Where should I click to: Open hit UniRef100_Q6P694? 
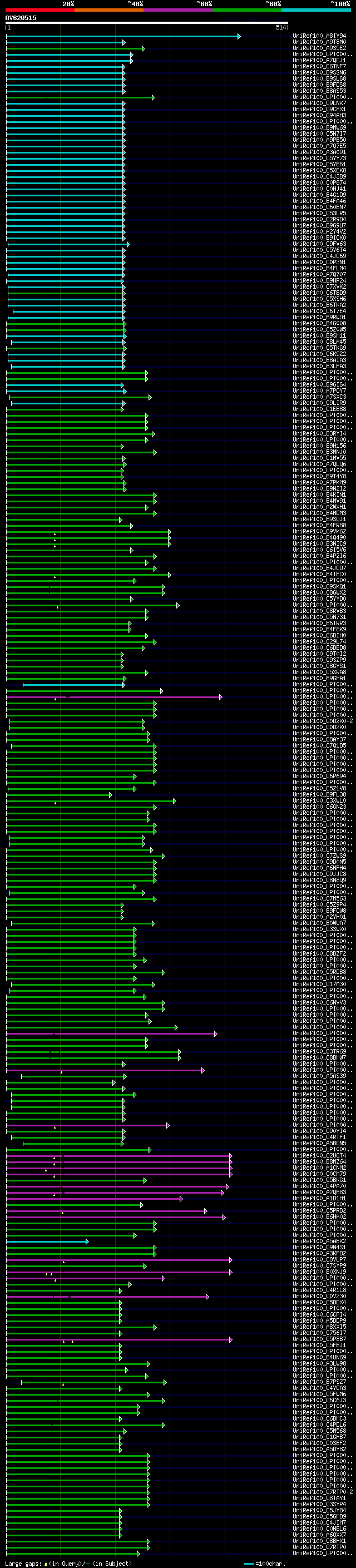point(319,776)
